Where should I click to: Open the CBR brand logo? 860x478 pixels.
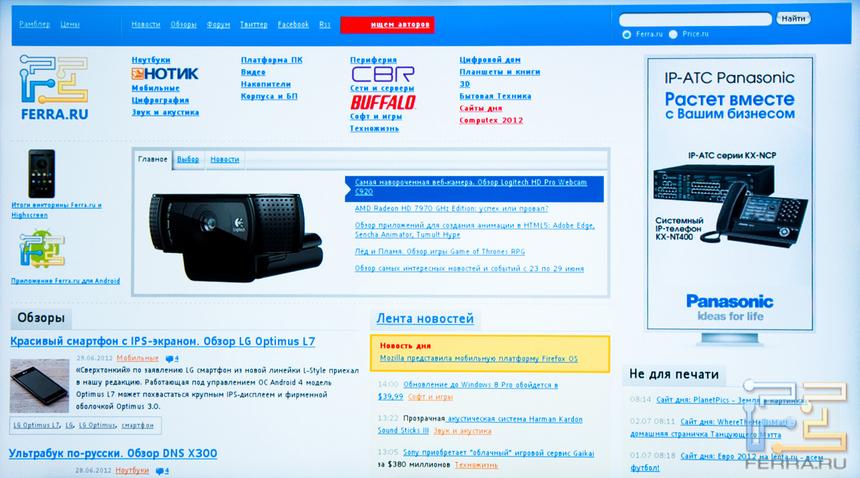pos(382,74)
